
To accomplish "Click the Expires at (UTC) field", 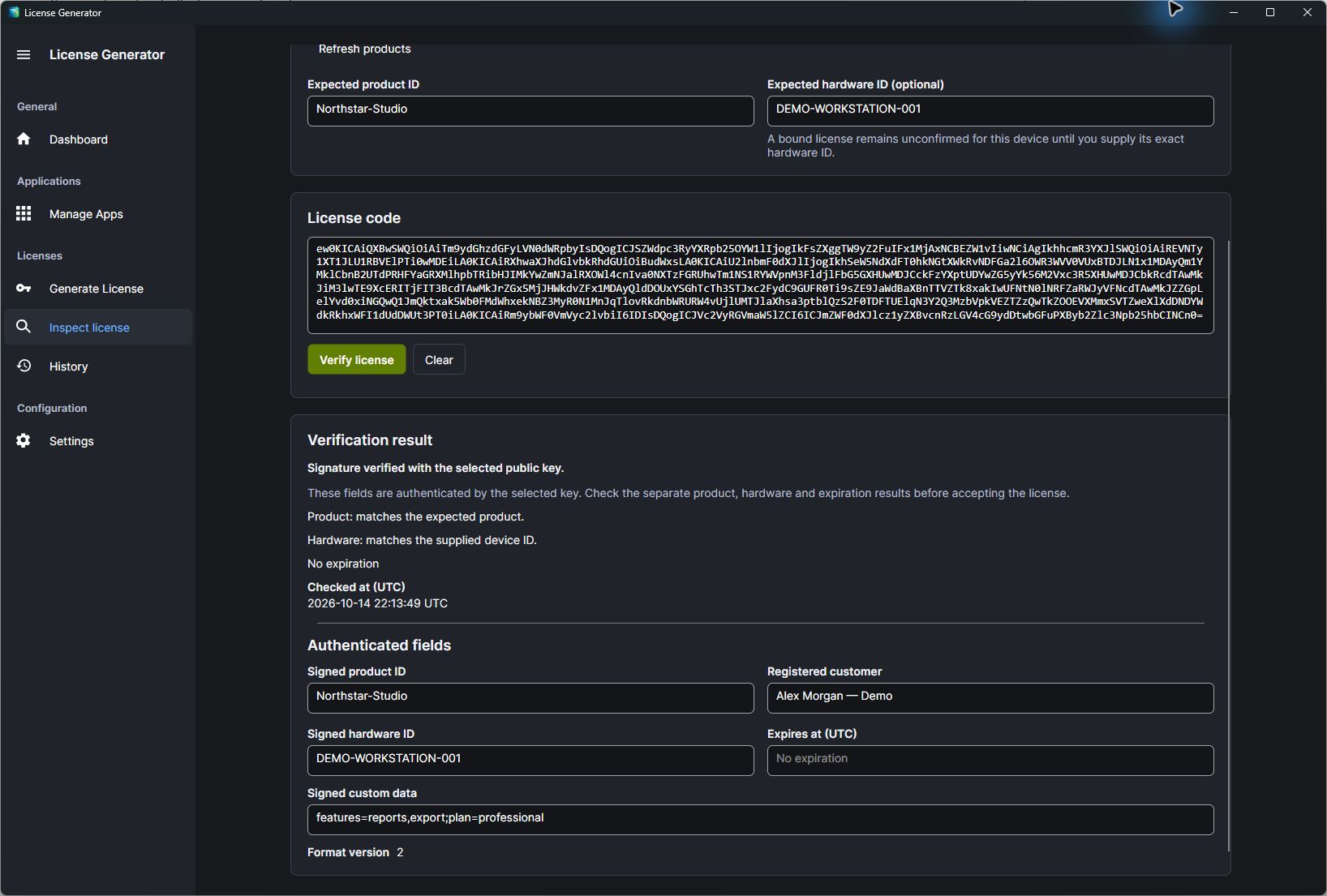I will [x=990, y=761].
